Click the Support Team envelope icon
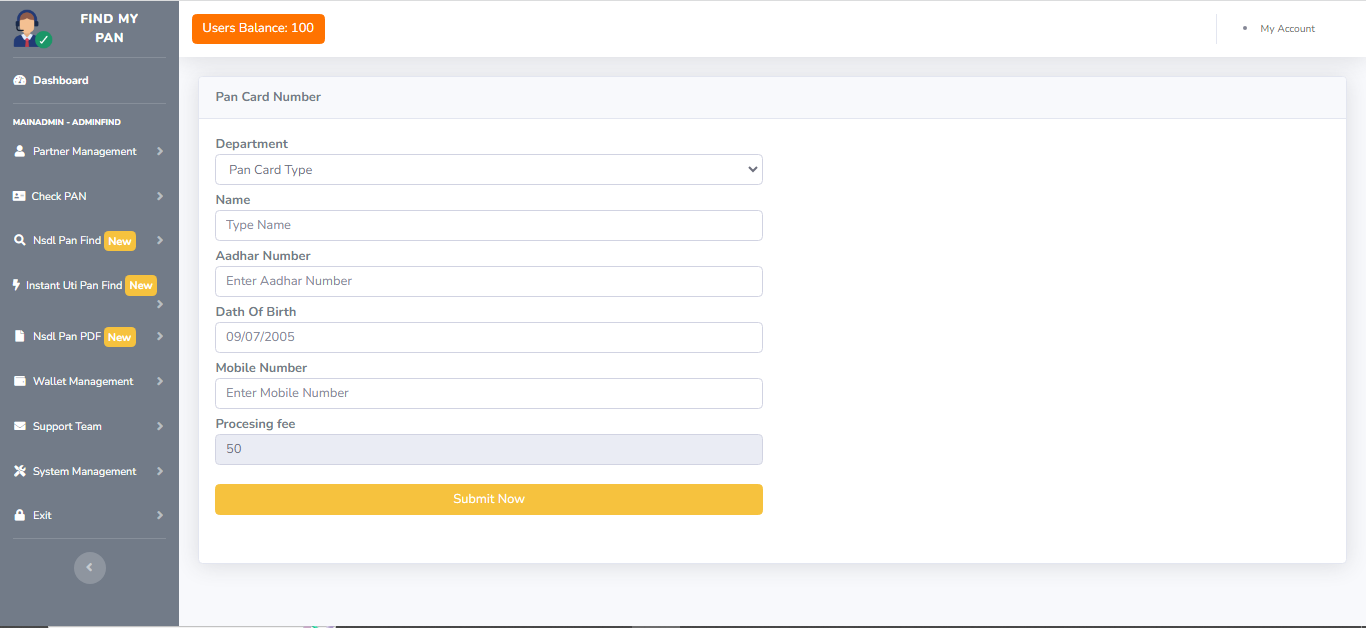Viewport: 1366px width, 628px height. 19,426
